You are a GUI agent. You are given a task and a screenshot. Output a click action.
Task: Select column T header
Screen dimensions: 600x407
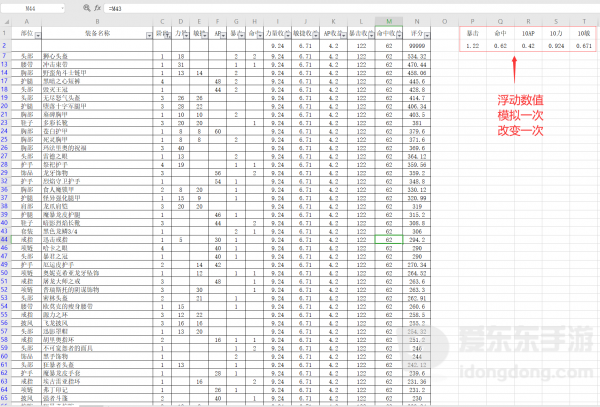pos(584,20)
